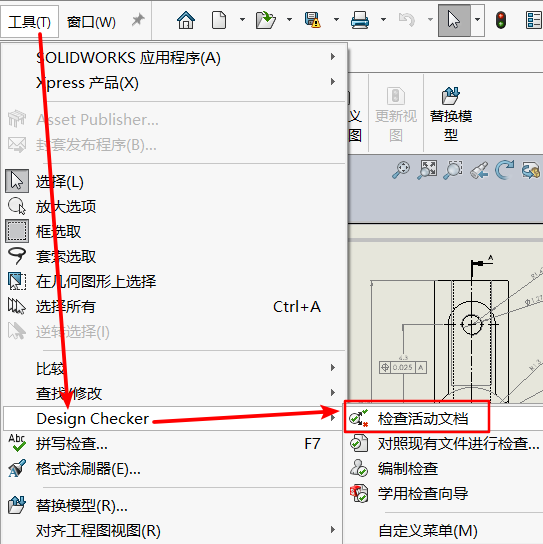Print using the printer icon
Screen dimensions: 543x544
tap(360, 20)
